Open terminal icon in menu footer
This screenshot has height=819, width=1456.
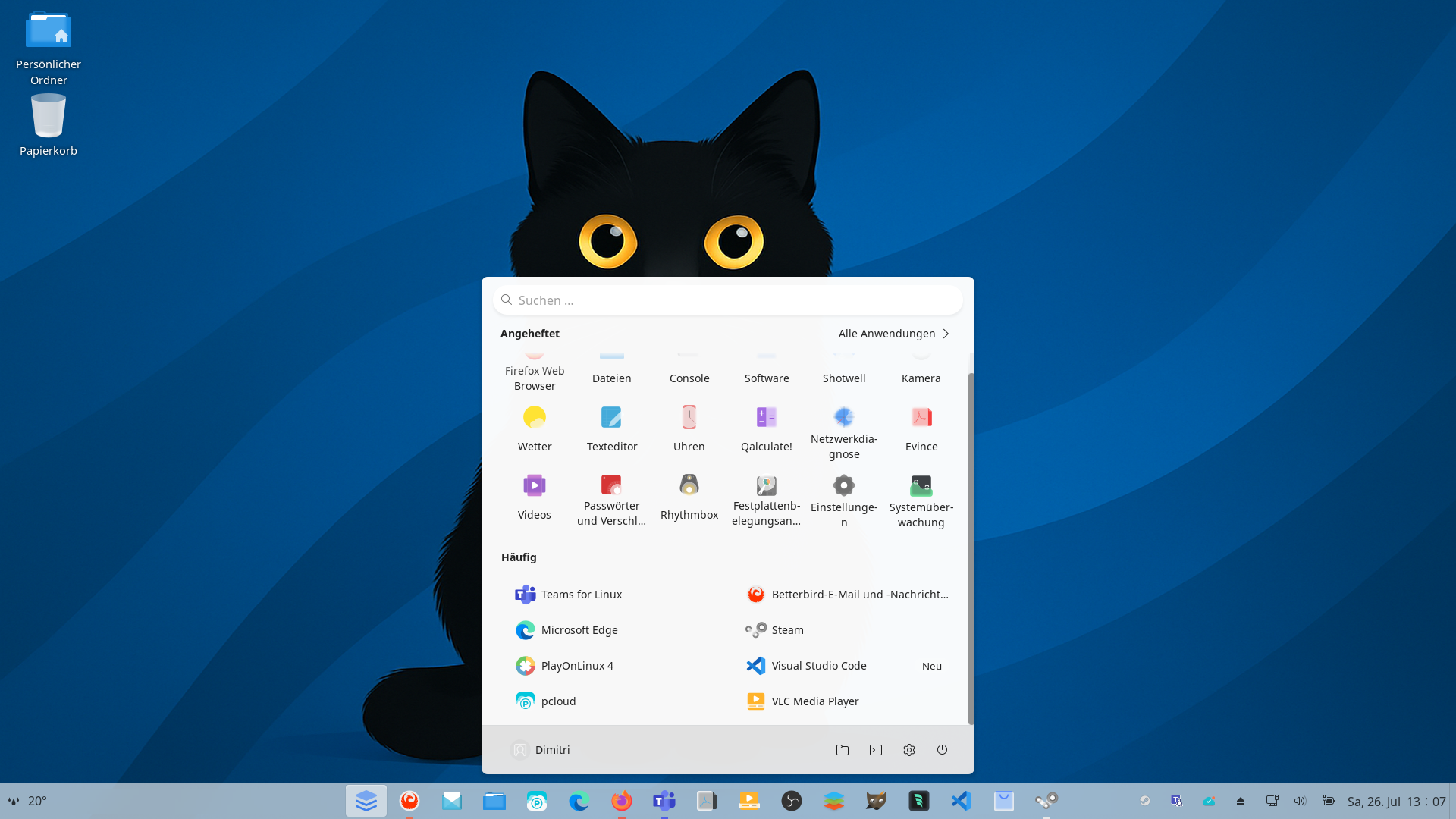[876, 750]
